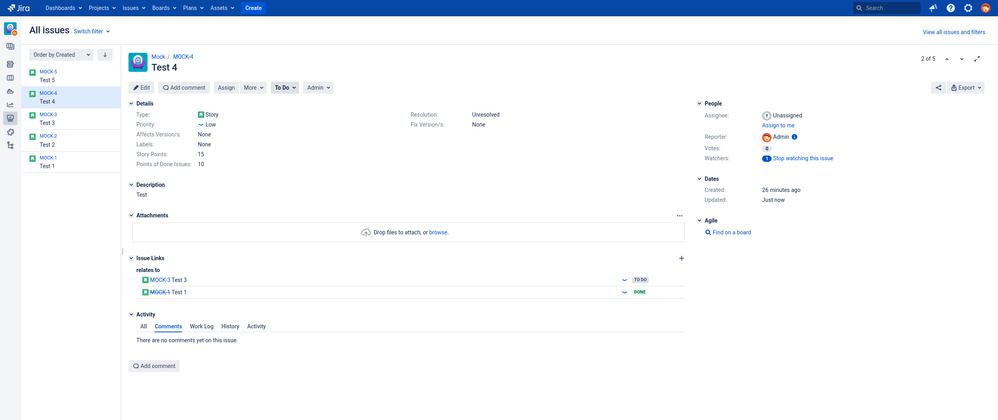Go to the previous issue with the up arrow
The width and height of the screenshot is (998, 420).
click(x=946, y=59)
